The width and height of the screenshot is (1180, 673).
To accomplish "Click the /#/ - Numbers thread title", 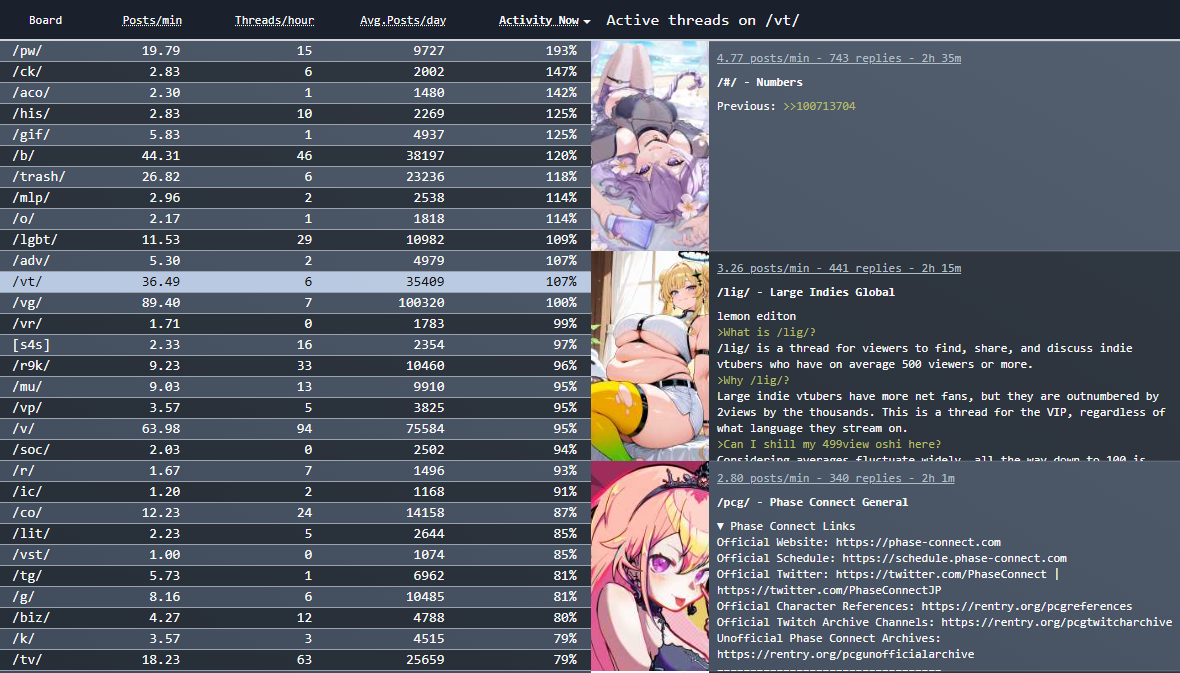I will pos(759,82).
